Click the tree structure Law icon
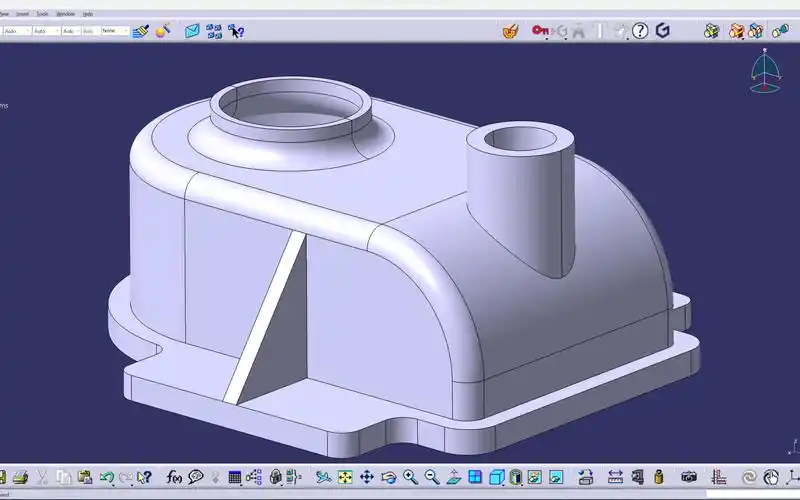 254,477
